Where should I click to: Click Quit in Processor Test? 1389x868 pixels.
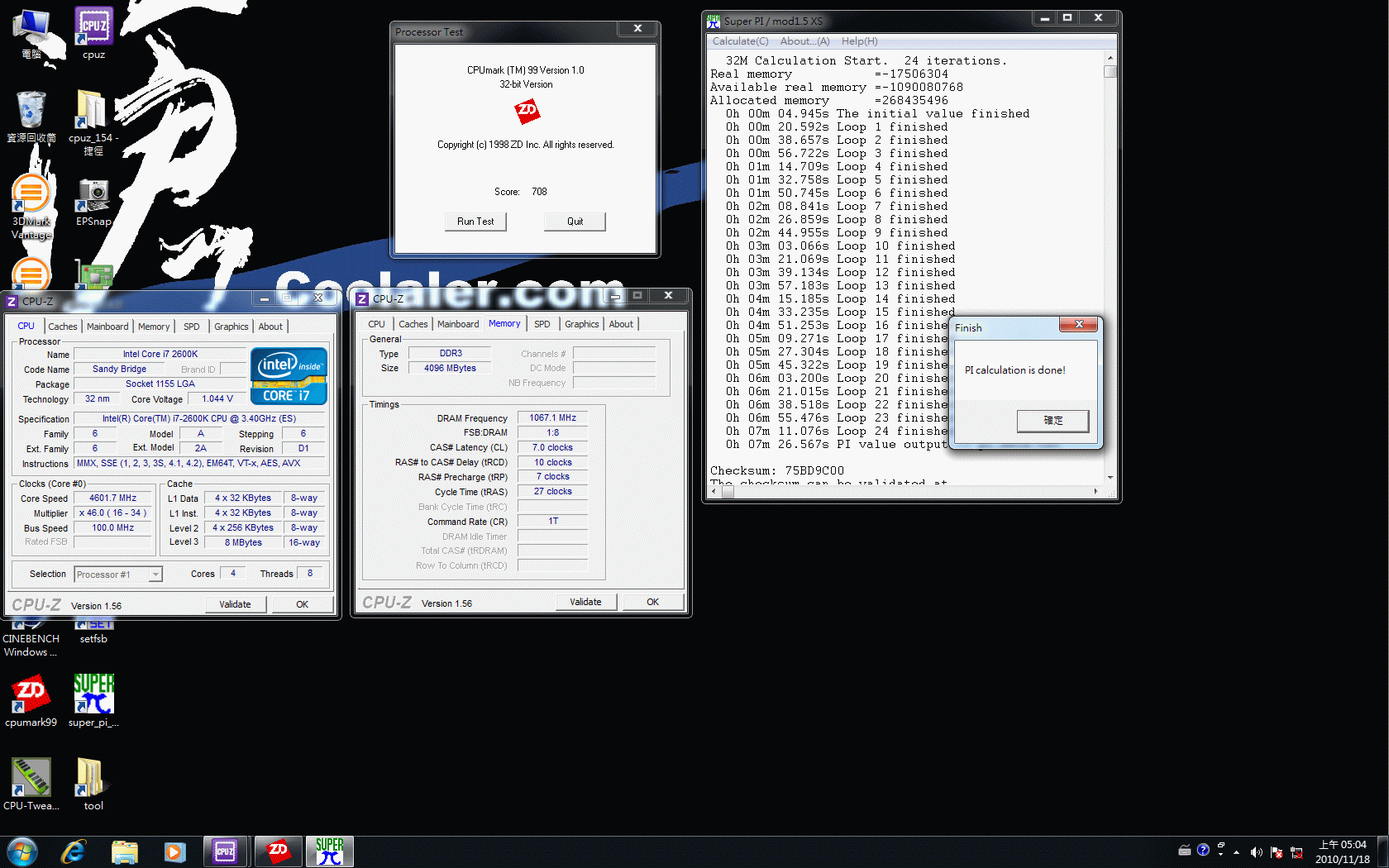pos(575,222)
